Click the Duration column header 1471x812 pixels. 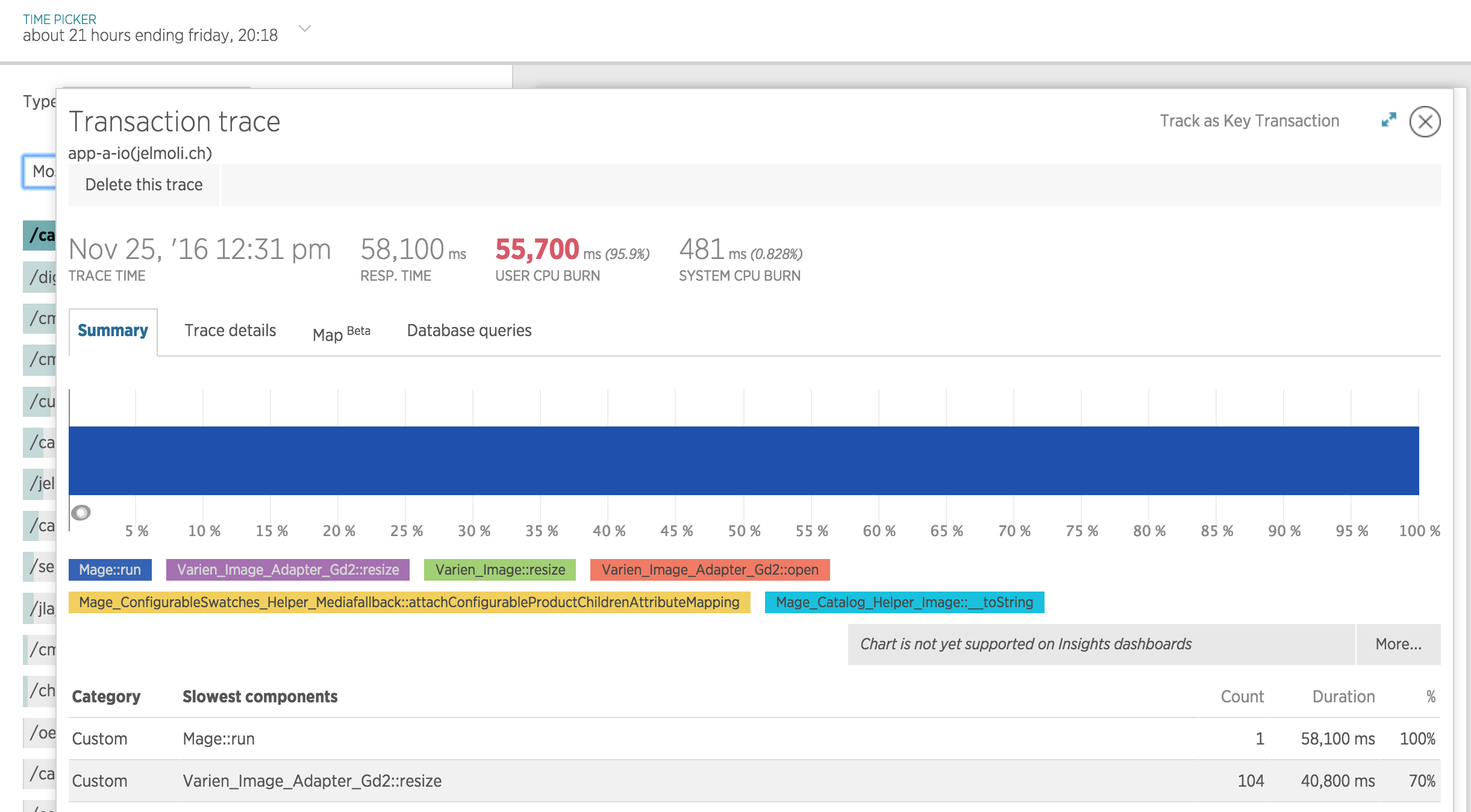click(x=1343, y=697)
